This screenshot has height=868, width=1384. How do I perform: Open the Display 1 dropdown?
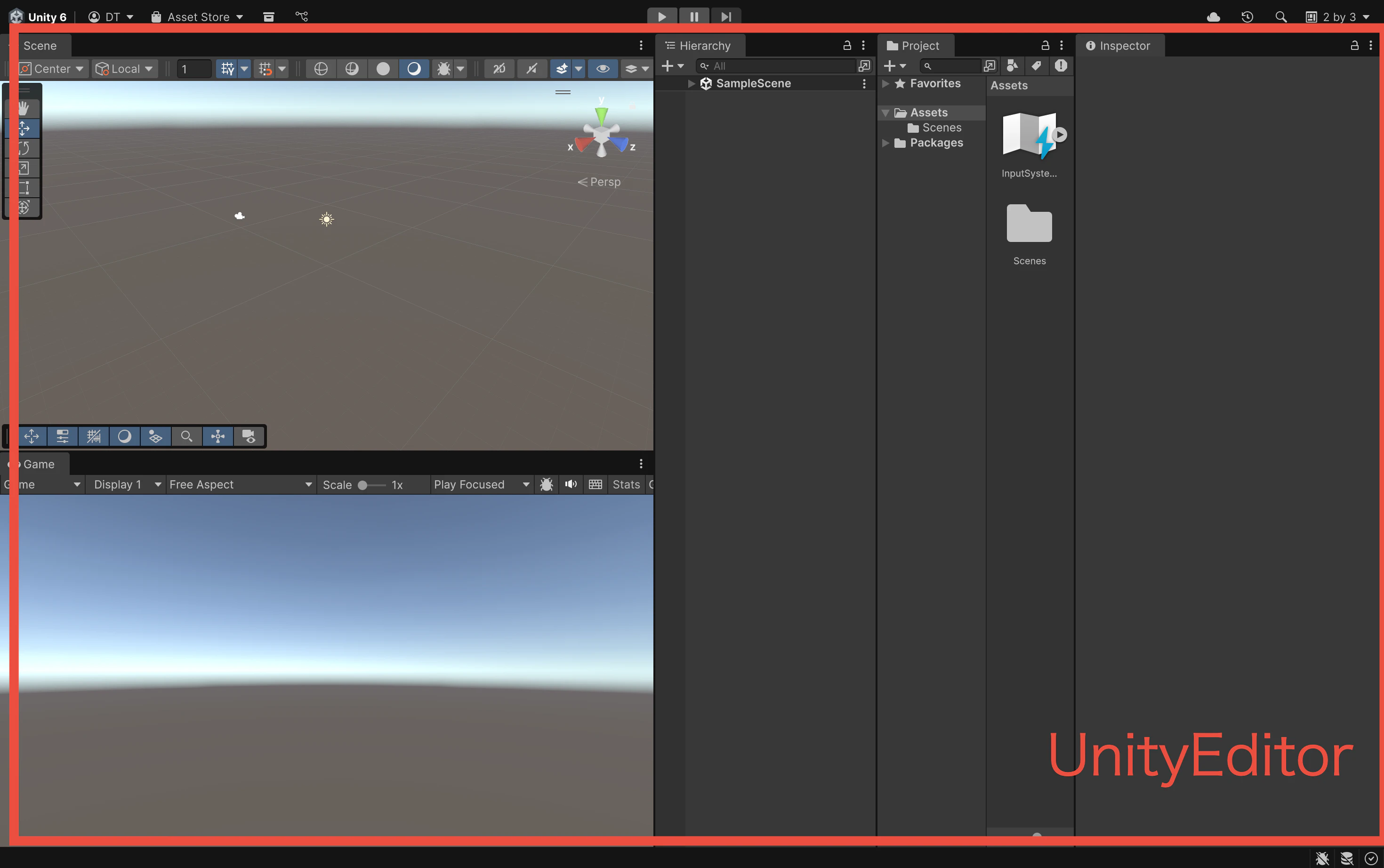[126, 484]
